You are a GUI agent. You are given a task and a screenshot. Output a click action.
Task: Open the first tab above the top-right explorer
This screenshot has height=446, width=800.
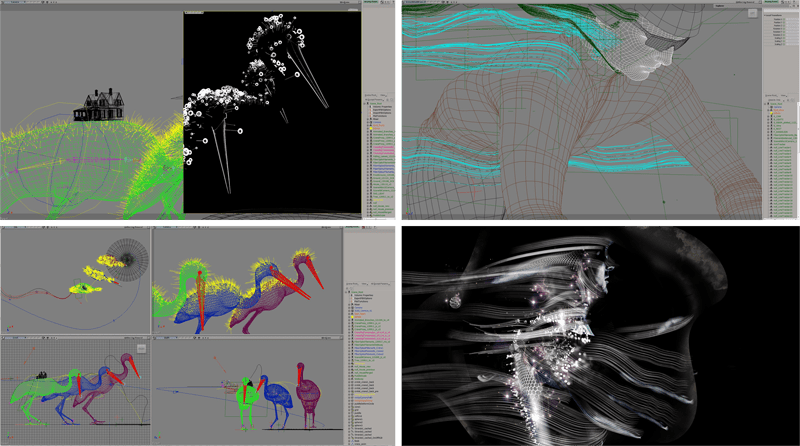tap(770, 95)
